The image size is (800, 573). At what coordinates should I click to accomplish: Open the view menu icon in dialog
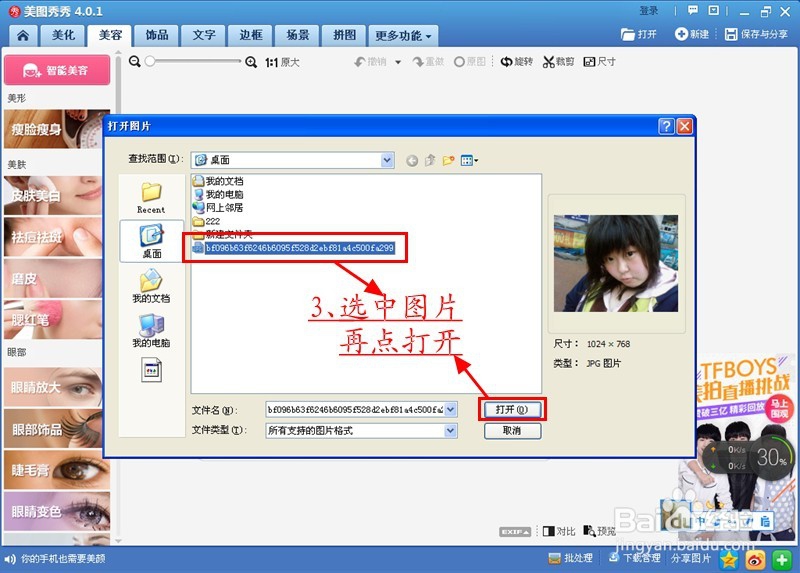[469, 161]
